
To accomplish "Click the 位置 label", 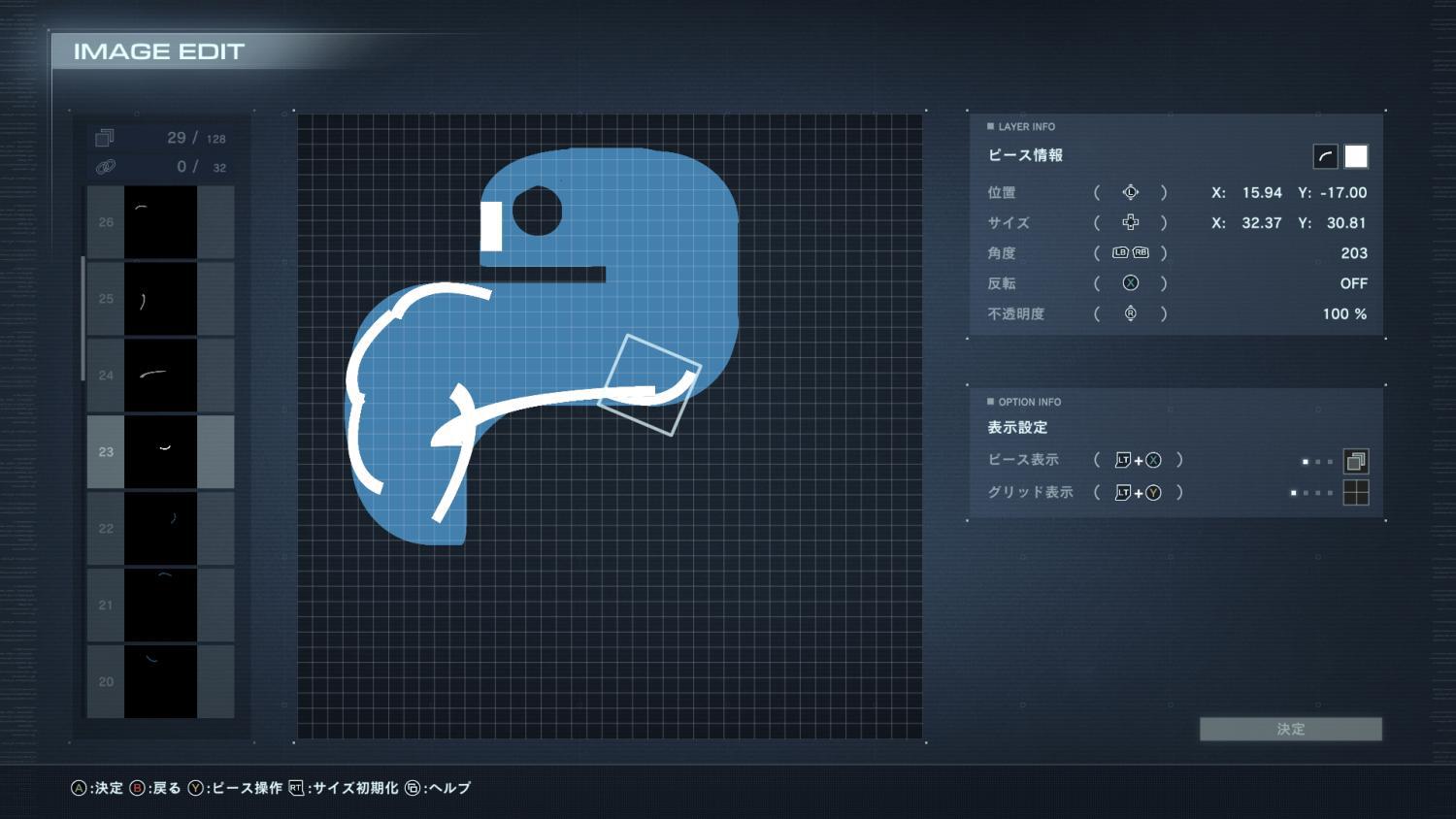I will [1002, 192].
